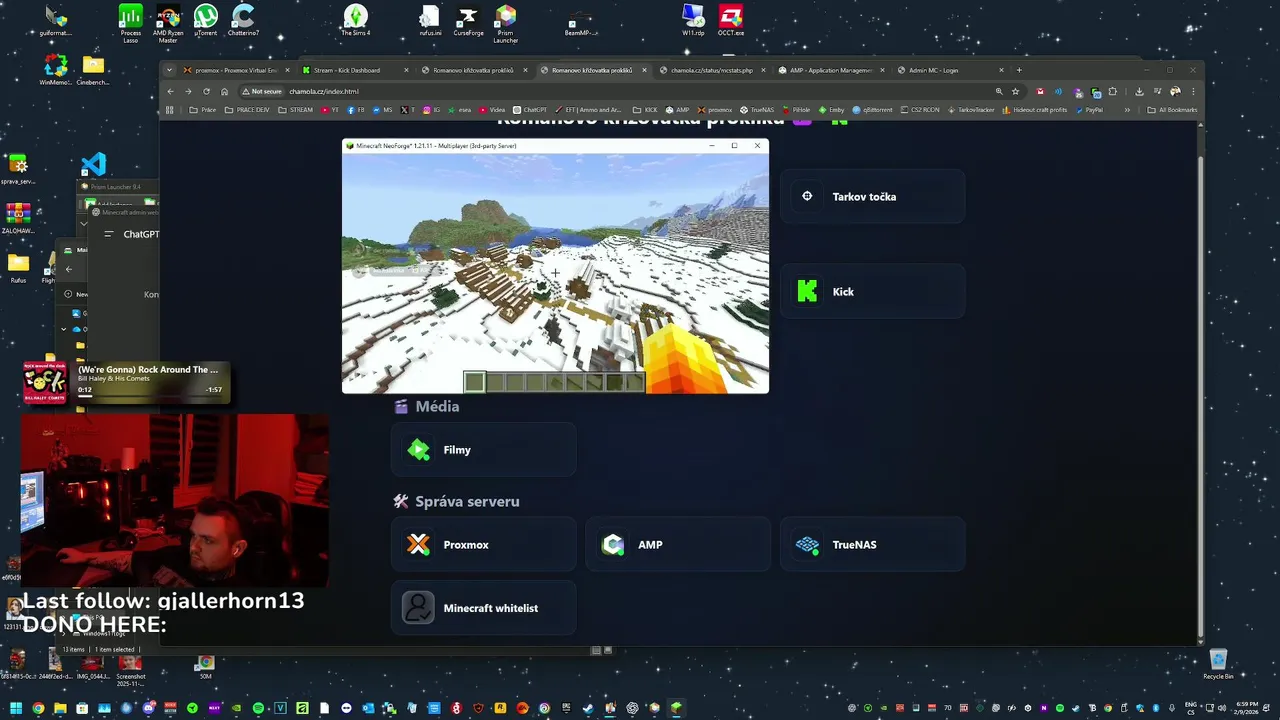Go back in browser history

pos(170,91)
